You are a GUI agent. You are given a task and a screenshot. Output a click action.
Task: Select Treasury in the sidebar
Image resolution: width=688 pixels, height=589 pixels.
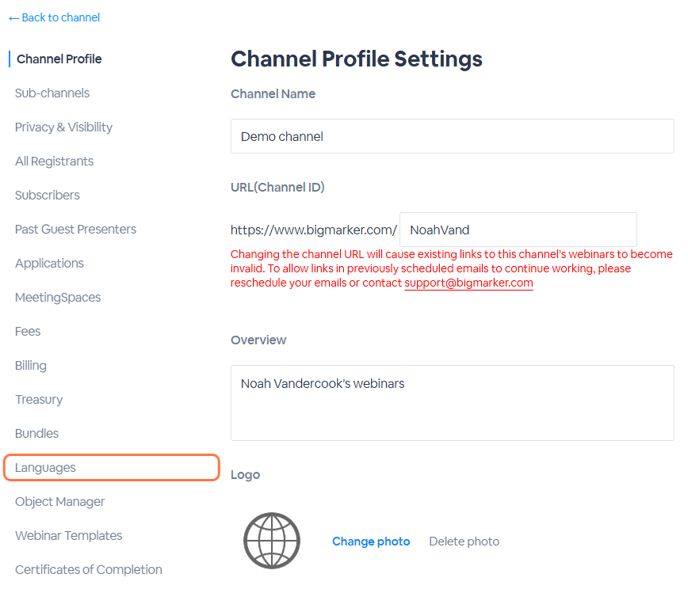tap(39, 399)
